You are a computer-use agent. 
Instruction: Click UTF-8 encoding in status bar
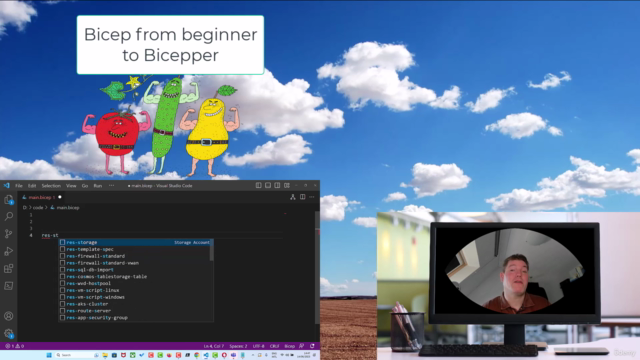[x=258, y=346]
